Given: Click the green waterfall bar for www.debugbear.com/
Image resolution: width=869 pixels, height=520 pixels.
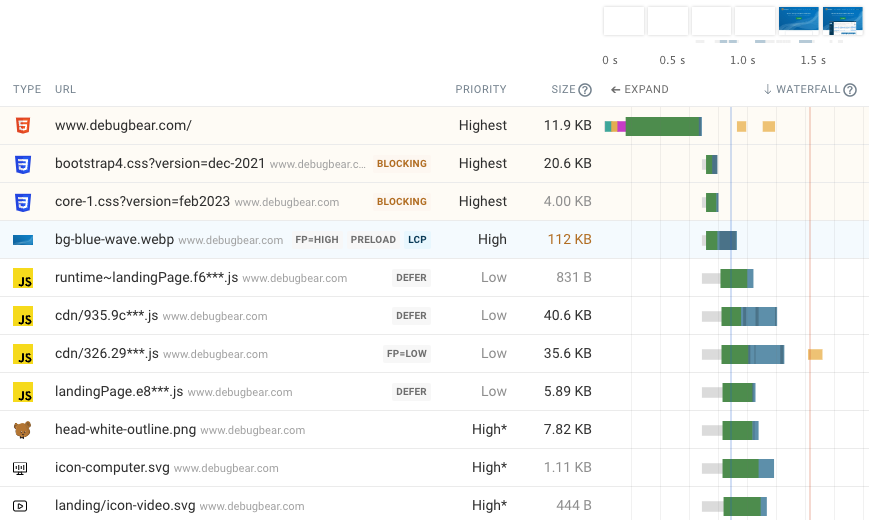Looking at the screenshot, I should pos(663,126).
